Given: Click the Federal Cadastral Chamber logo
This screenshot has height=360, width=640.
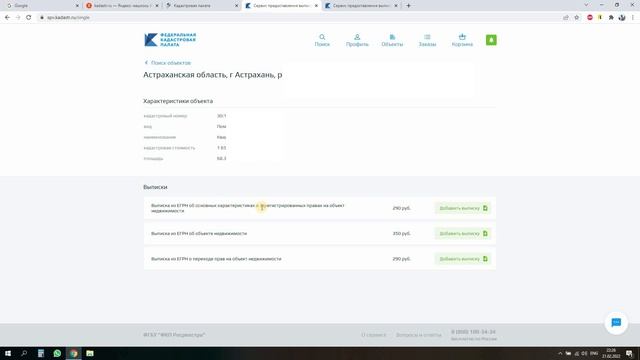Looking at the screenshot, I should click(170, 40).
